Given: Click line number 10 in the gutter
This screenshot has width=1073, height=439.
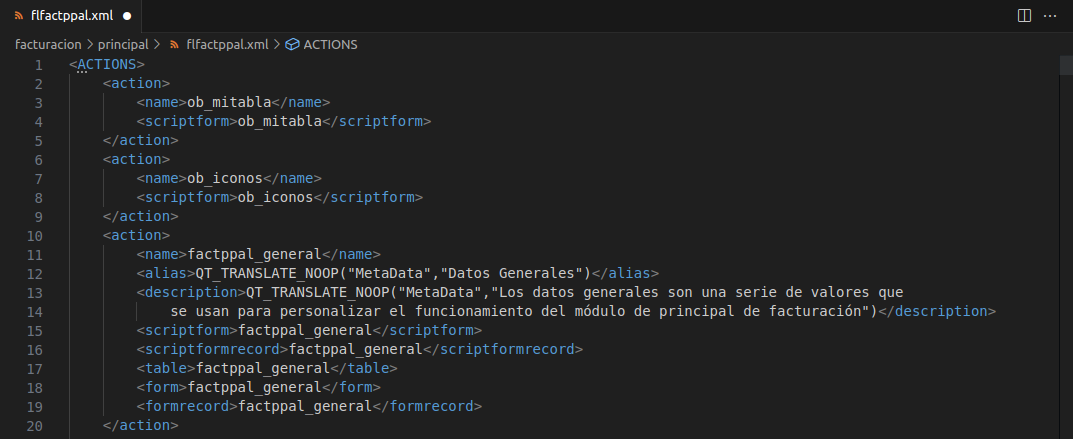Looking at the screenshot, I should click(34, 236).
